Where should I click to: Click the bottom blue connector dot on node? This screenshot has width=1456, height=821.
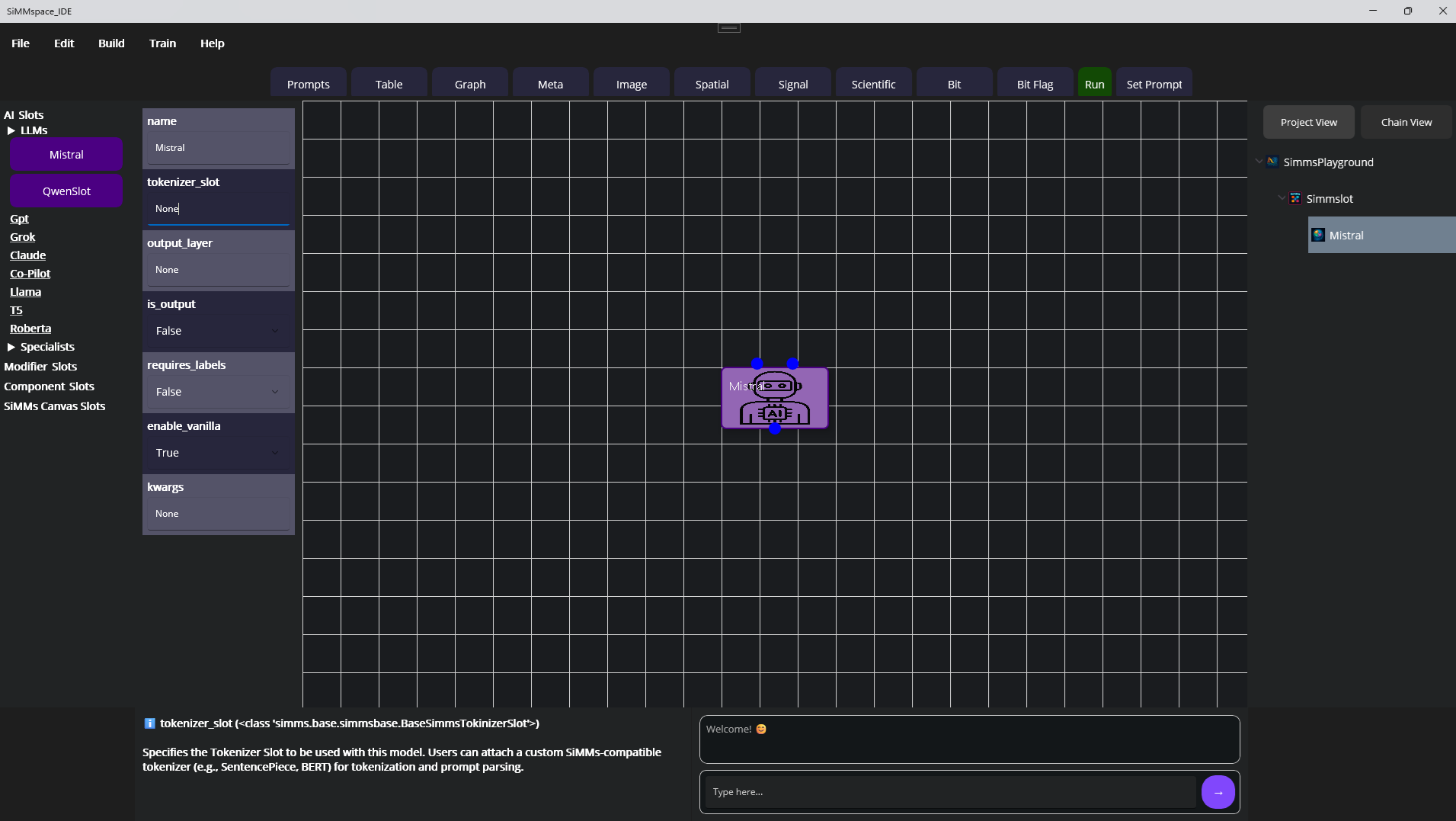pyautogui.click(x=775, y=428)
